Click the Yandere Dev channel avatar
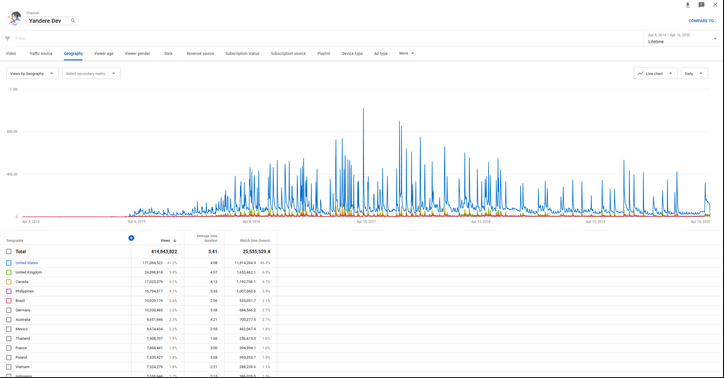 pos(15,18)
